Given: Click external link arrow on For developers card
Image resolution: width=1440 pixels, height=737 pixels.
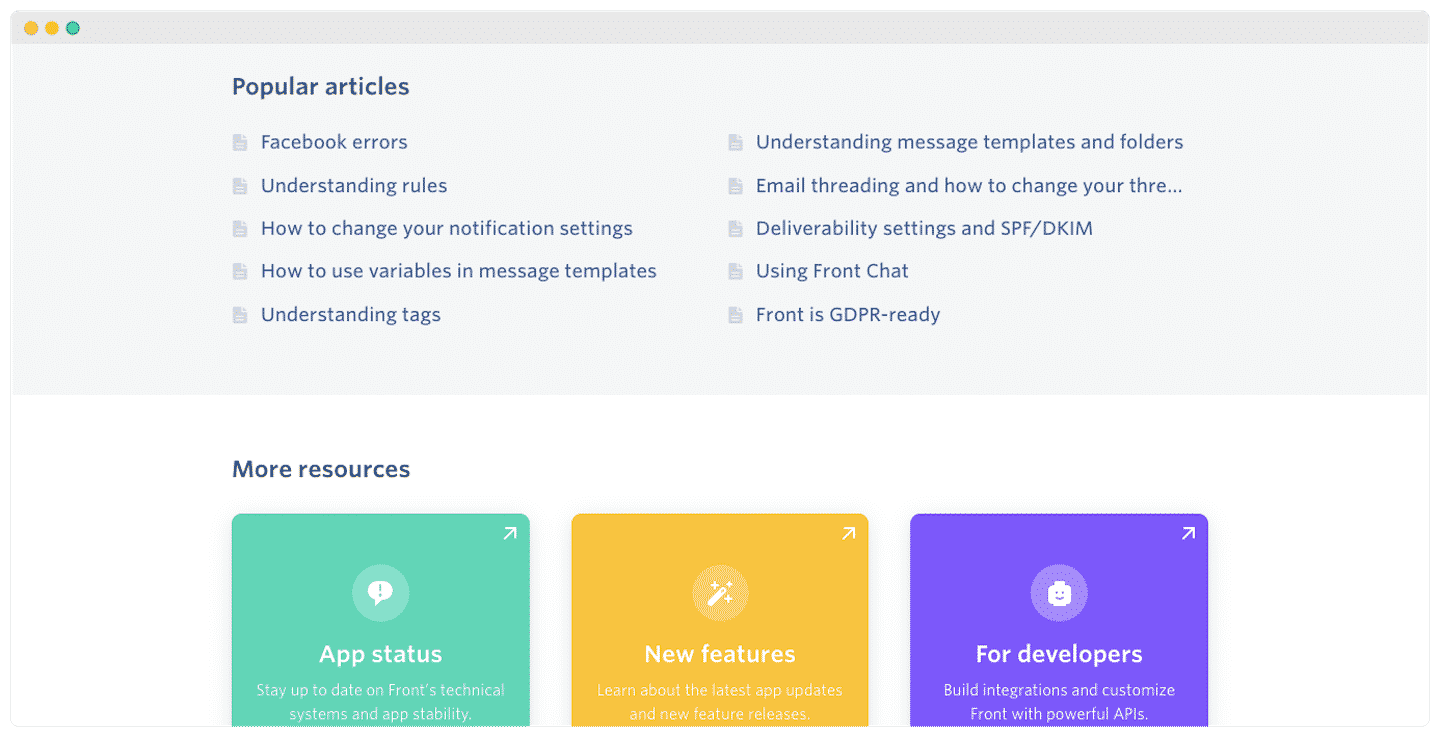Looking at the screenshot, I should click(x=1188, y=534).
